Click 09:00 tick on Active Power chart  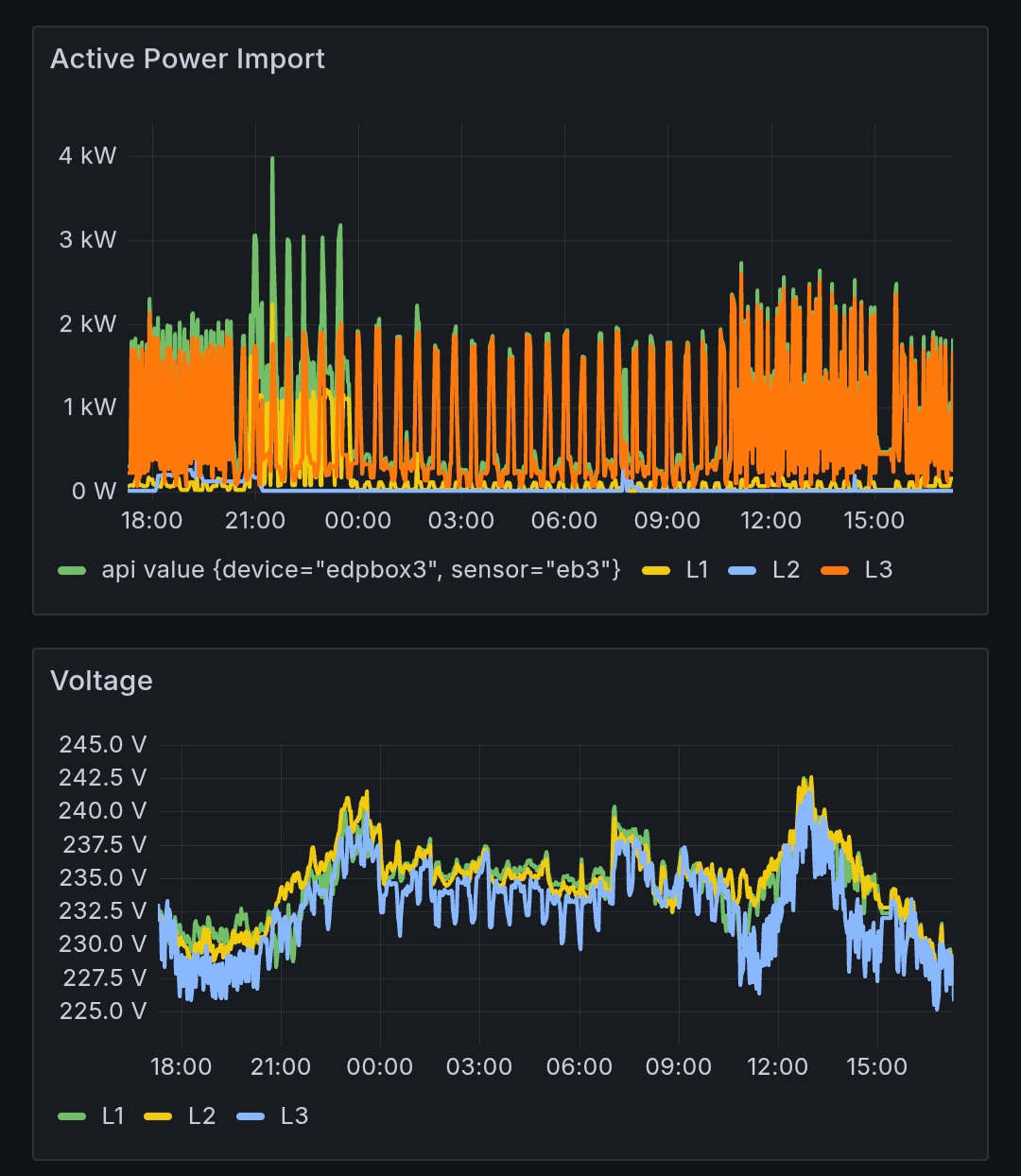pyautogui.click(x=667, y=521)
